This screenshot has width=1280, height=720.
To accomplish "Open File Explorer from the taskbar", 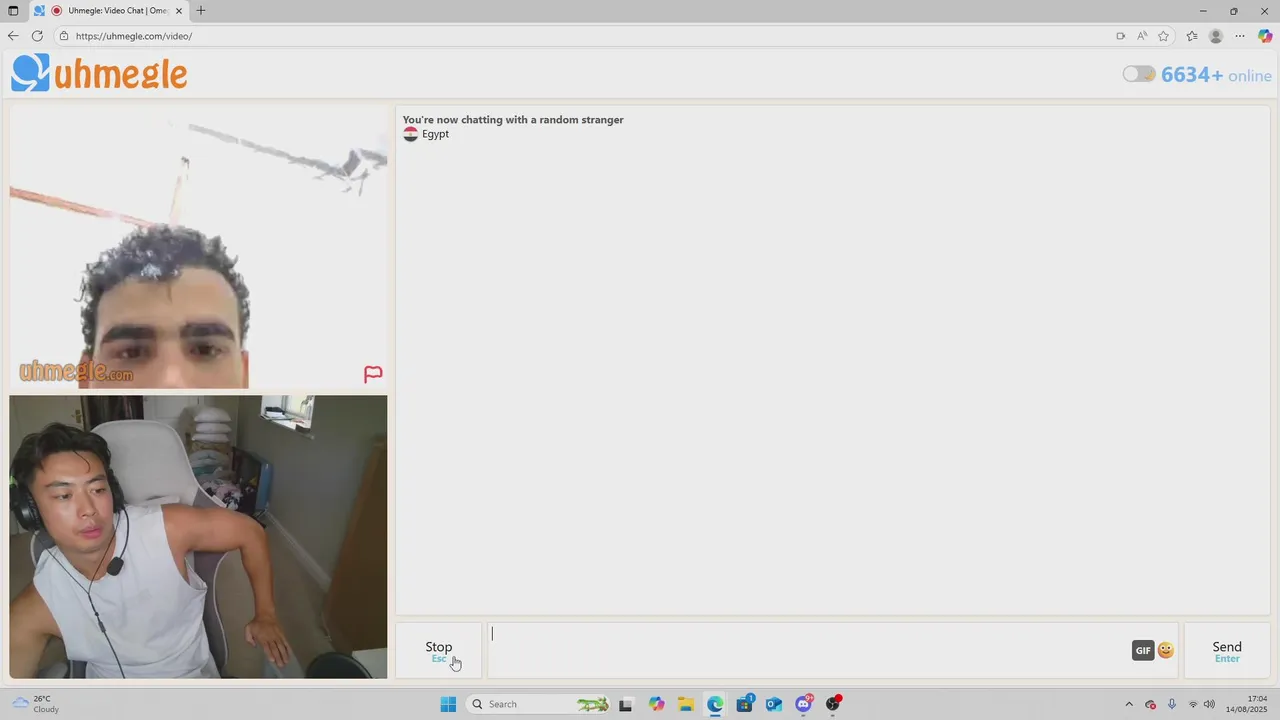I will tap(685, 704).
